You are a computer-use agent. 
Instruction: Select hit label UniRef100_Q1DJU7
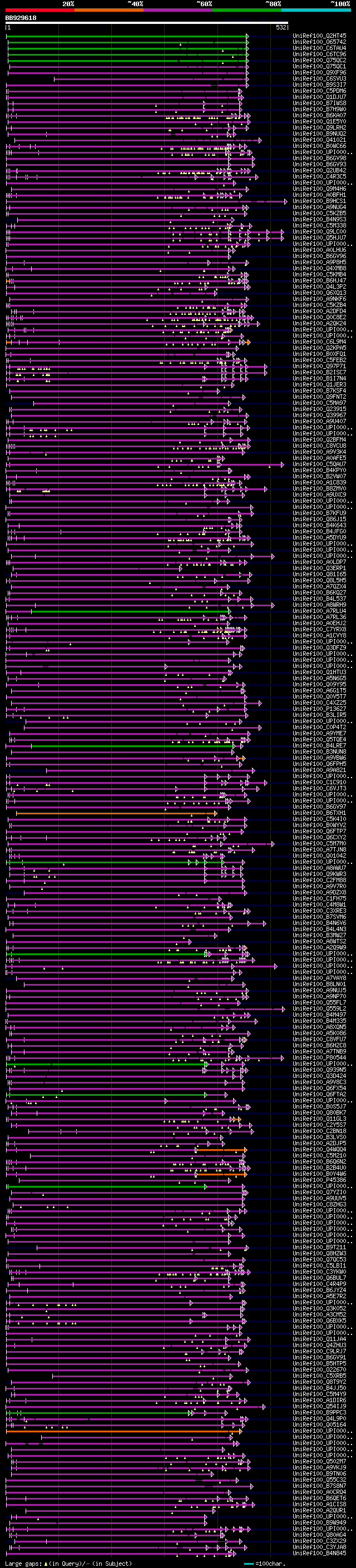click(x=319, y=97)
